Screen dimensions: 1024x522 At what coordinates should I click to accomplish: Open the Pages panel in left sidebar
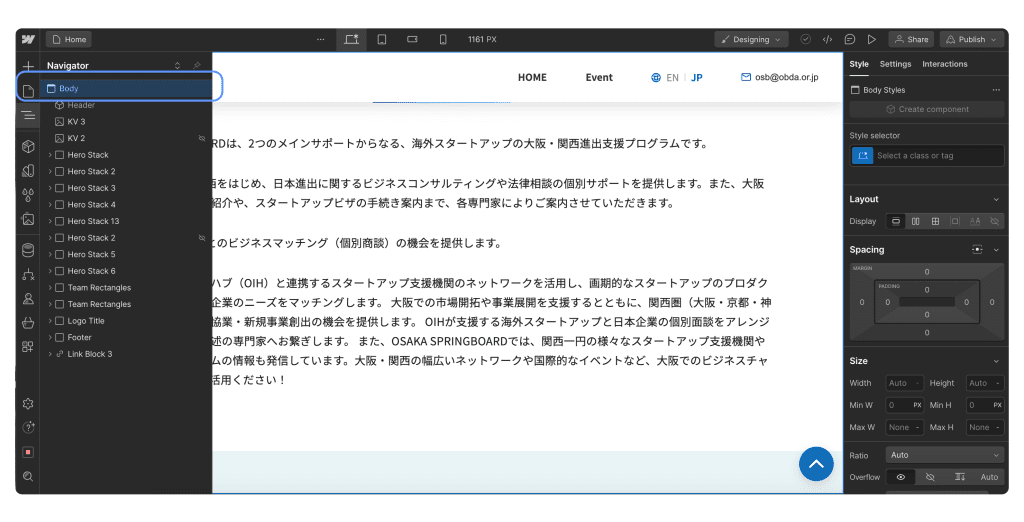coord(28,91)
